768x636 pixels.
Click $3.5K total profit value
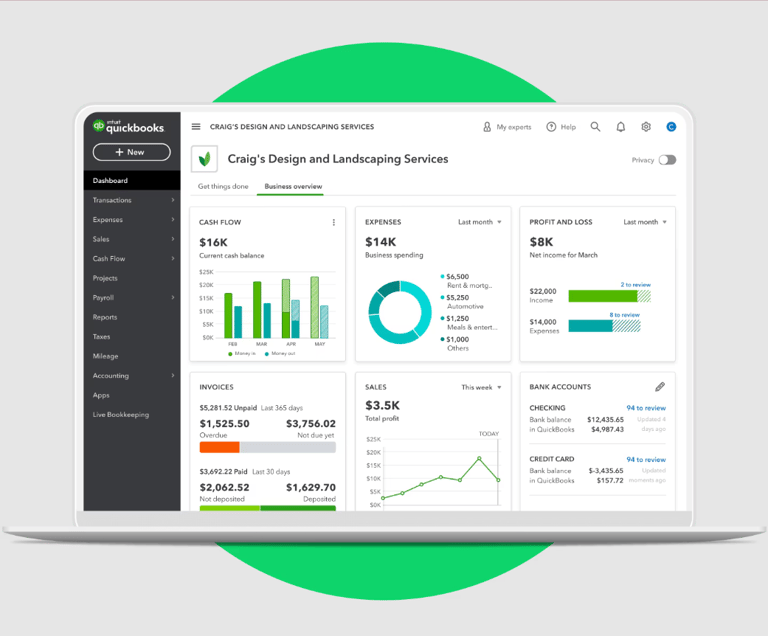383,405
